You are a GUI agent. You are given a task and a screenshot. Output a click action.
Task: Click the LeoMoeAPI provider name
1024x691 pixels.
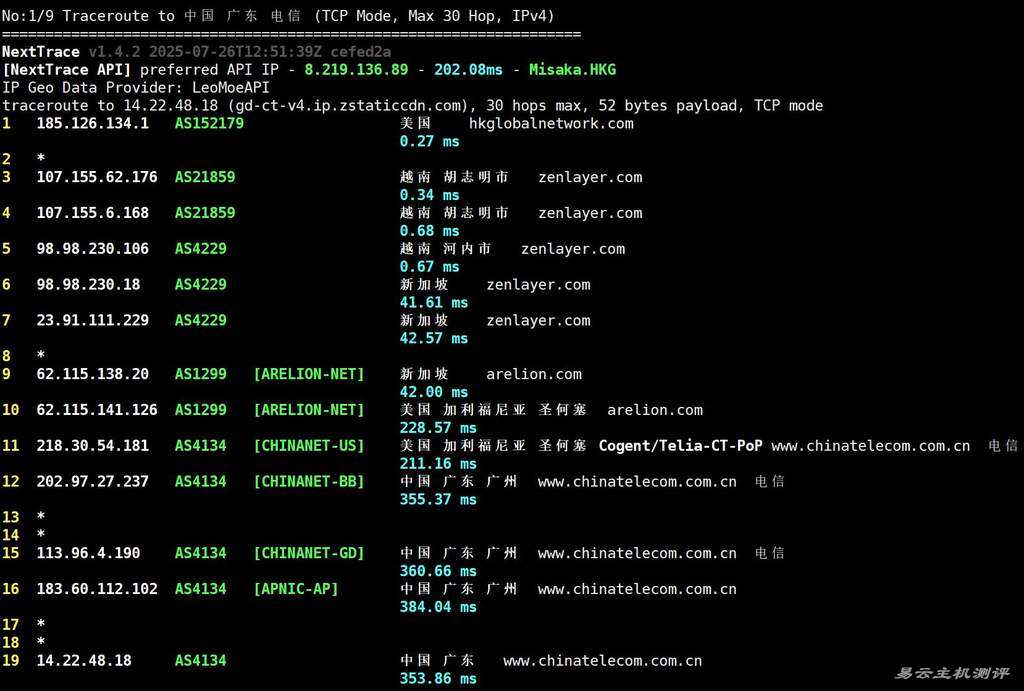[231, 88]
